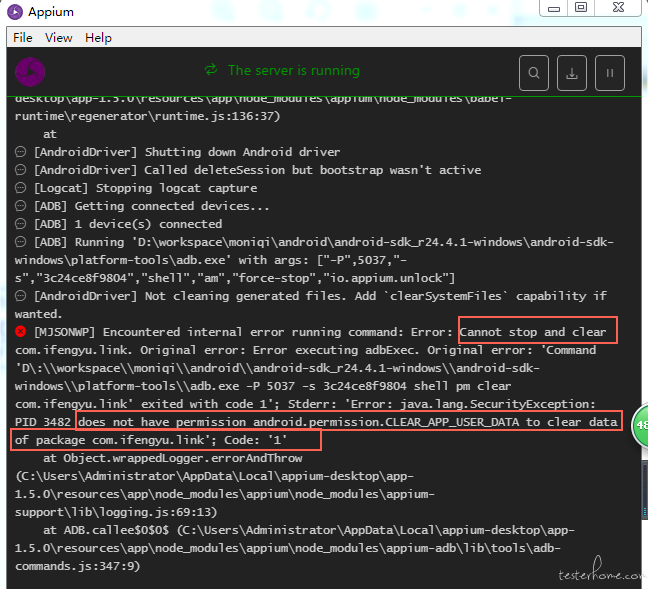This screenshot has height=589, width=648.
Task: Click the green floating badge at right edge
Action: click(640, 425)
